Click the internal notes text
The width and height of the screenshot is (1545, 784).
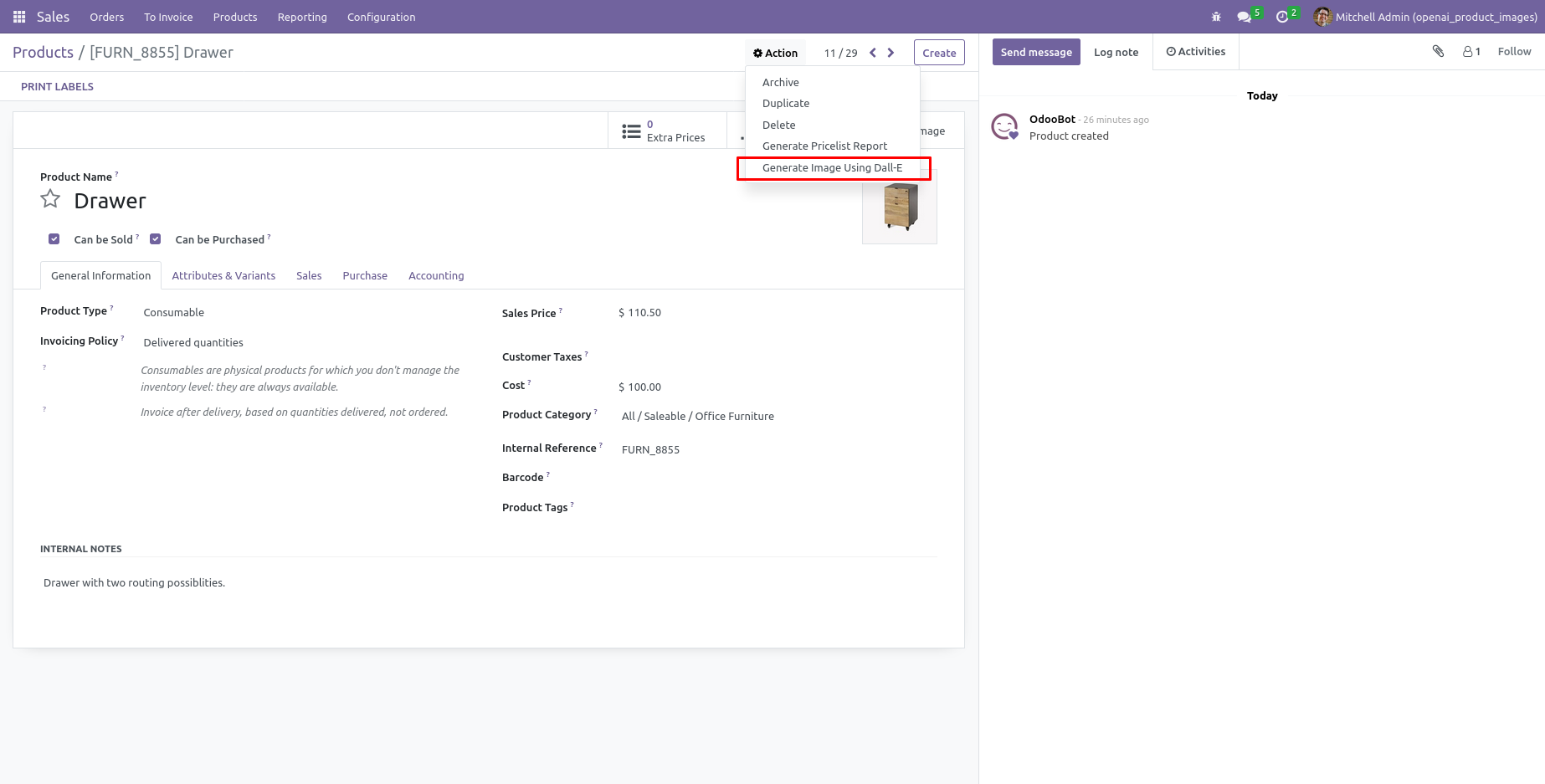[x=134, y=583]
